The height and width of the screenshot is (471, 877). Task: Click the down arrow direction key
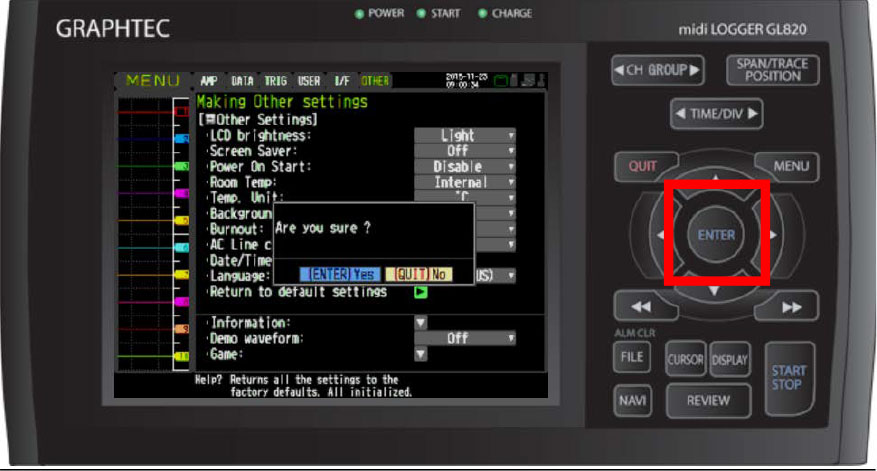pyautogui.click(x=714, y=289)
